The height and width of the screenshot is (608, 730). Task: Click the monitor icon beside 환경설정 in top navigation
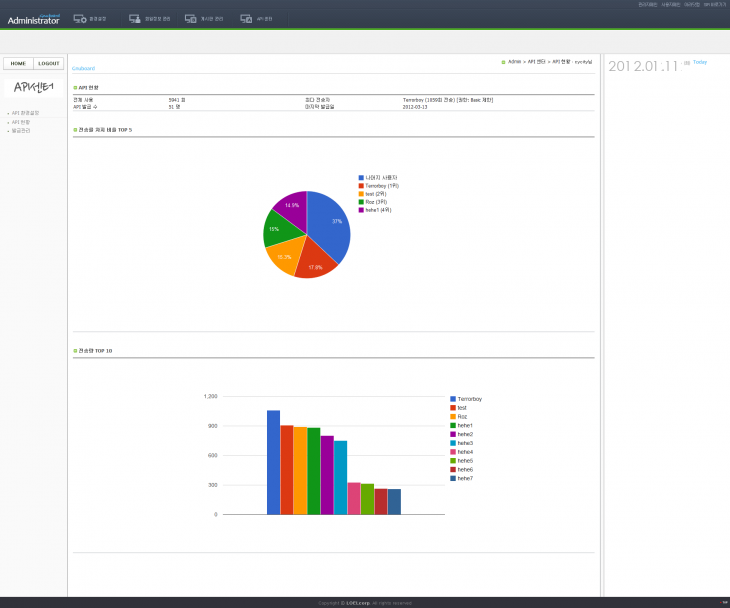[x=79, y=19]
